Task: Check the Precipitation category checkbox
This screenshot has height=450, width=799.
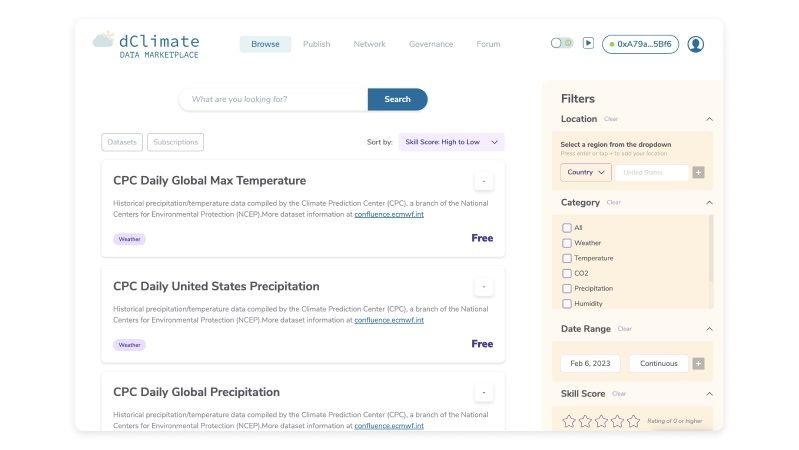Action: [567, 288]
